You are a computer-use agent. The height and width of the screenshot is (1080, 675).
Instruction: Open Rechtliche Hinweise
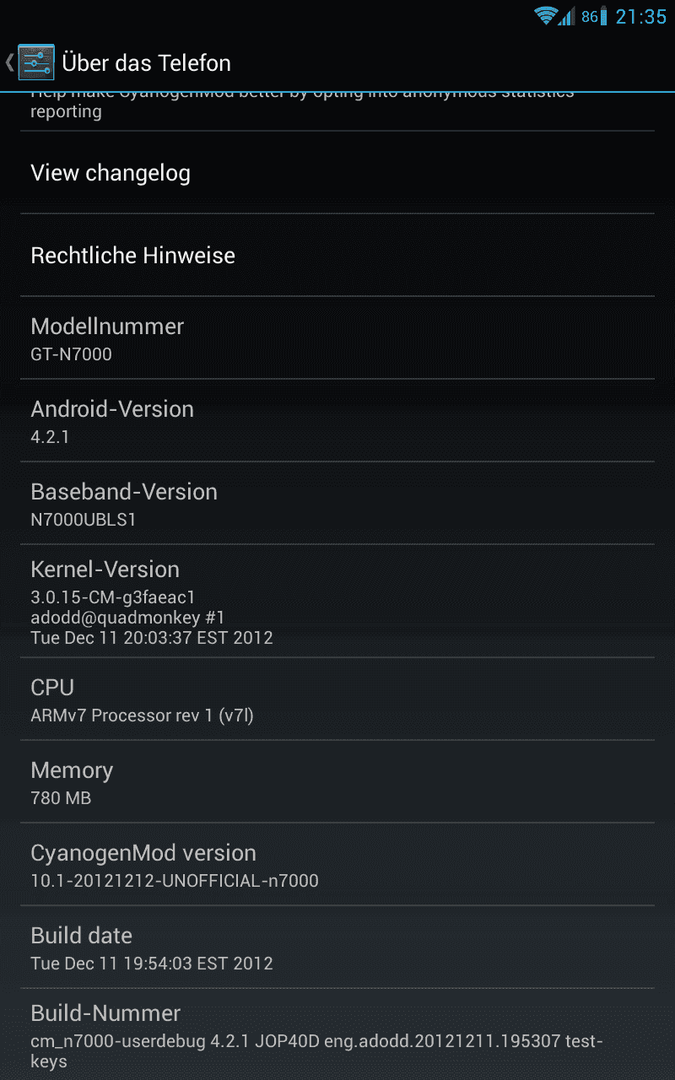click(338, 255)
